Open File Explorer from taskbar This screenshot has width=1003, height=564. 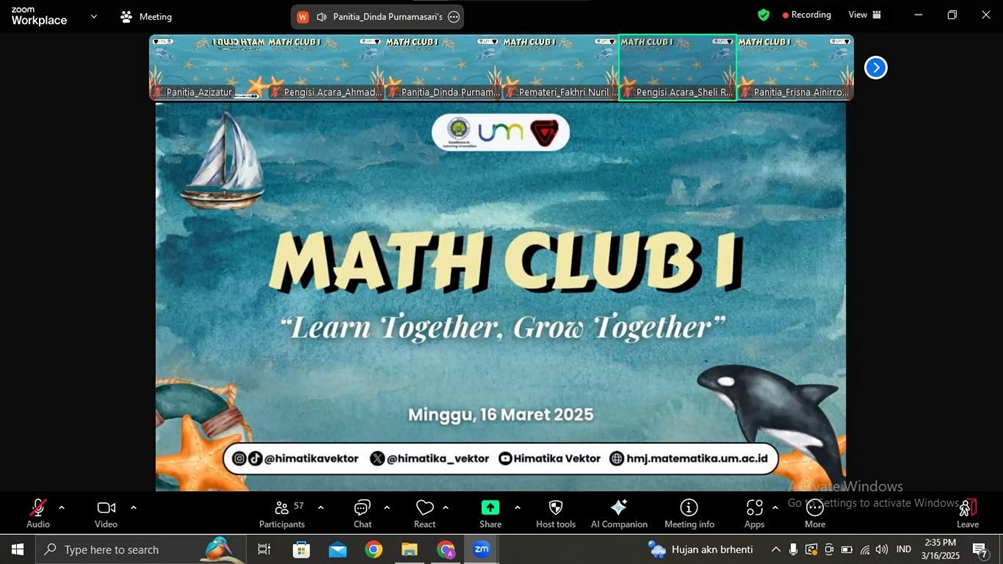tap(409, 549)
